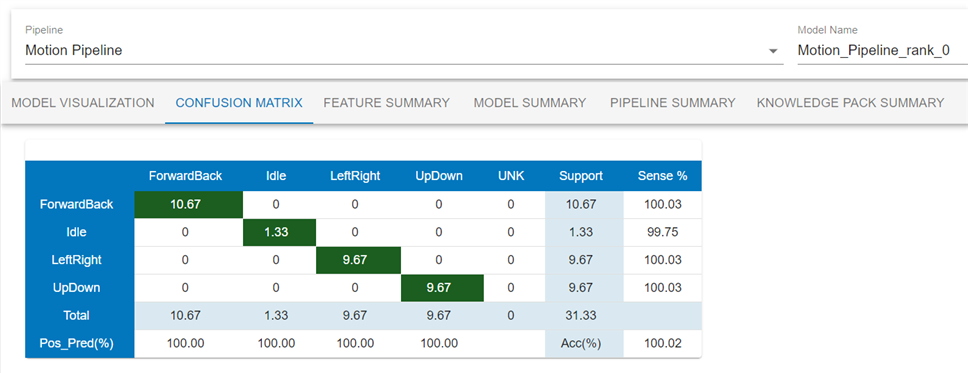Click the Idle sense value 99.75
The height and width of the screenshot is (373, 968).
coord(662,232)
